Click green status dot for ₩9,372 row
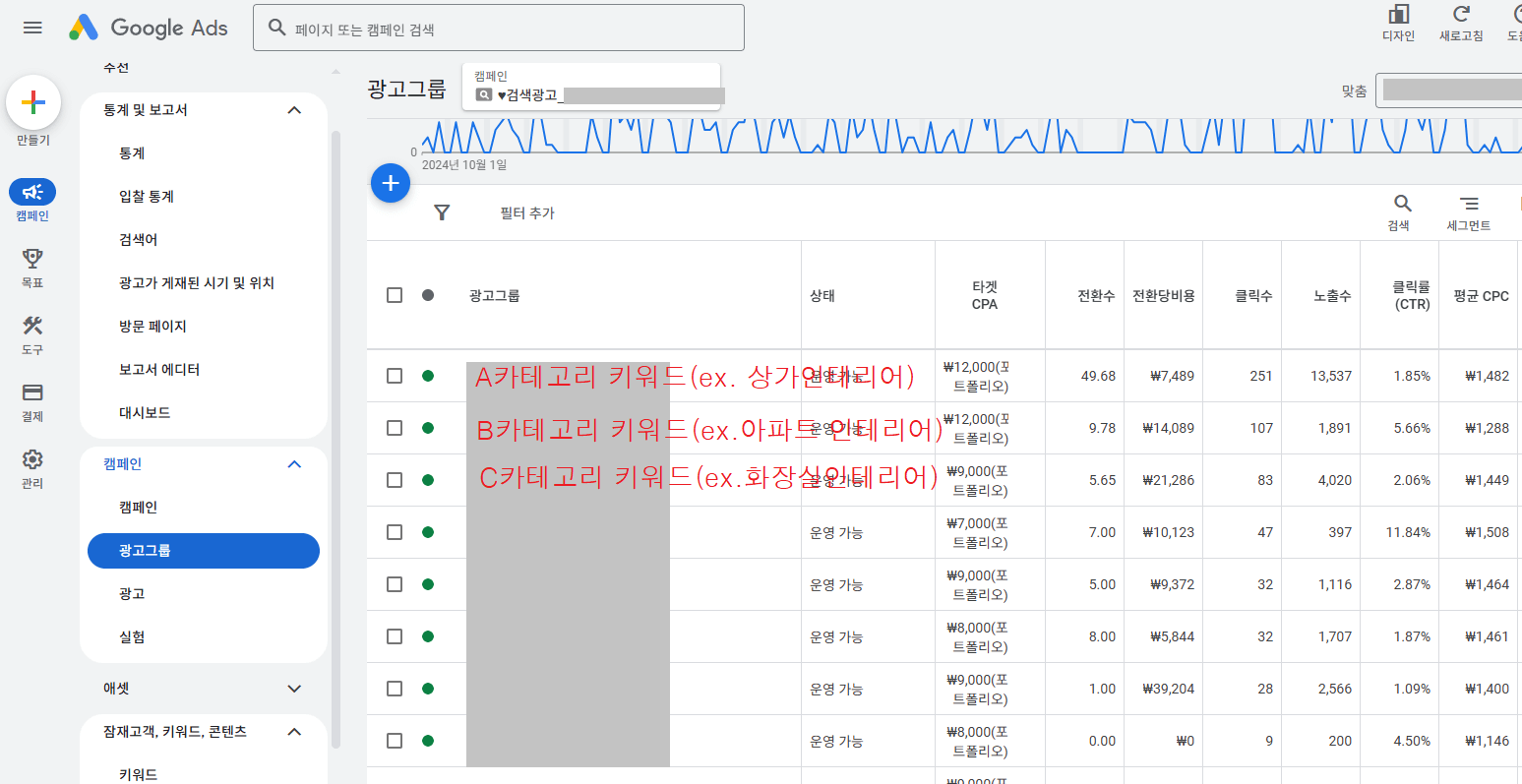1522x784 pixels. pyautogui.click(x=428, y=584)
